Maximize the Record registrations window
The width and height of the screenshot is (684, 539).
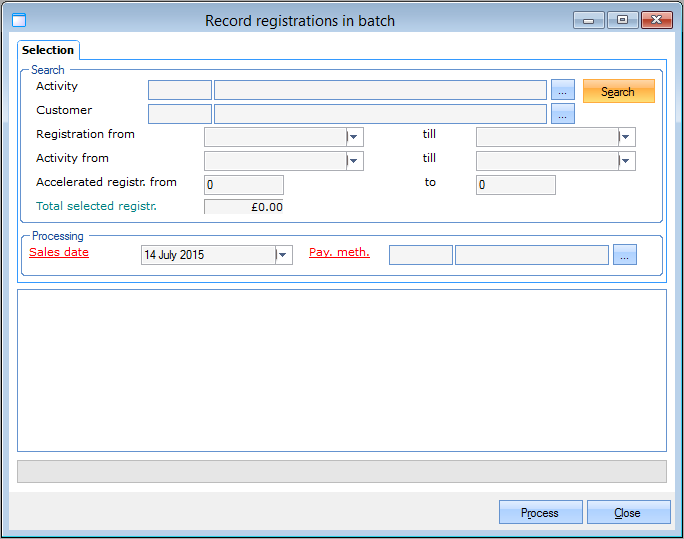pos(622,20)
